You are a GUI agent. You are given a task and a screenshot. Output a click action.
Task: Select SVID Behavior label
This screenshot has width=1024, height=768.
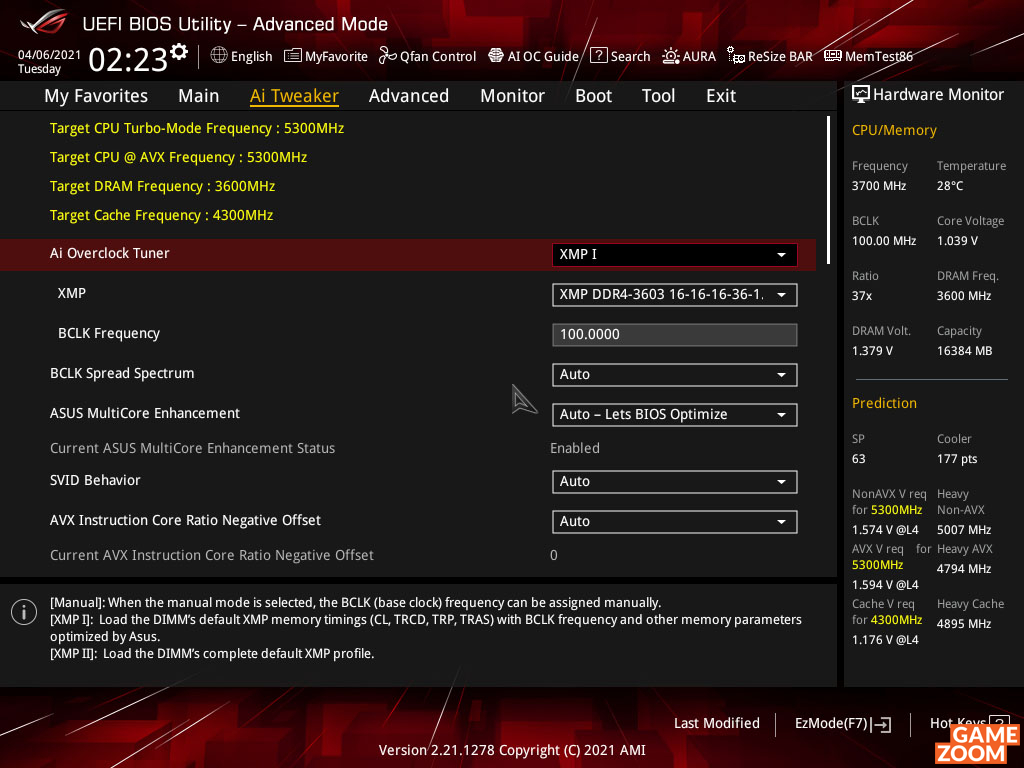click(95, 480)
